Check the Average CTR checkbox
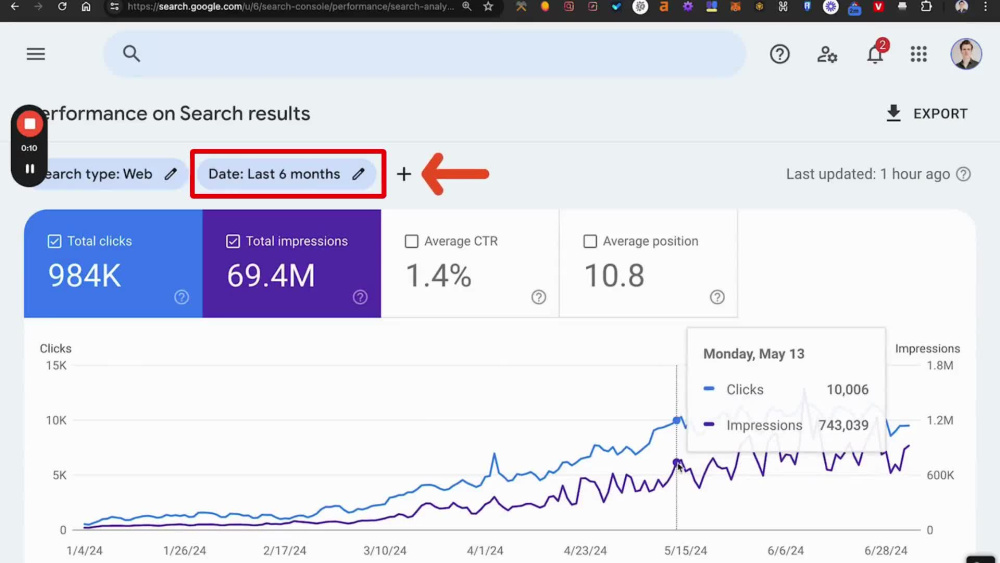Screen dimensions: 1000x563 411,241
